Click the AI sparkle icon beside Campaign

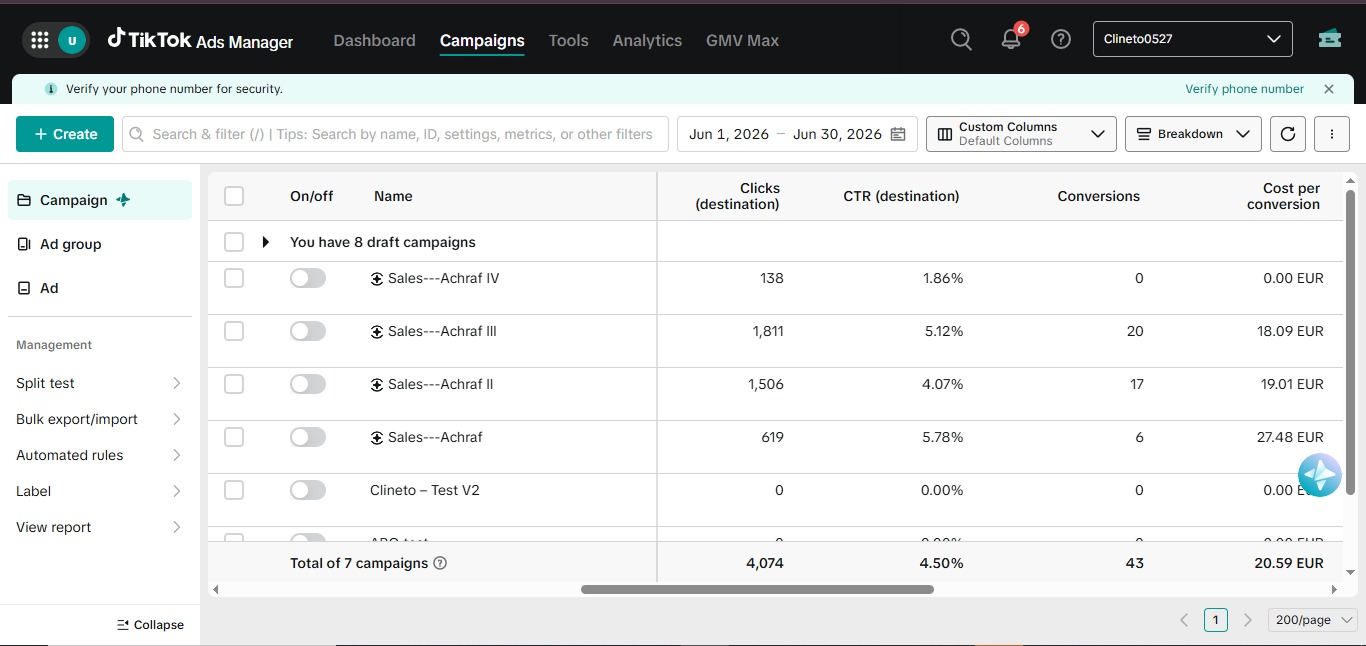click(123, 200)
